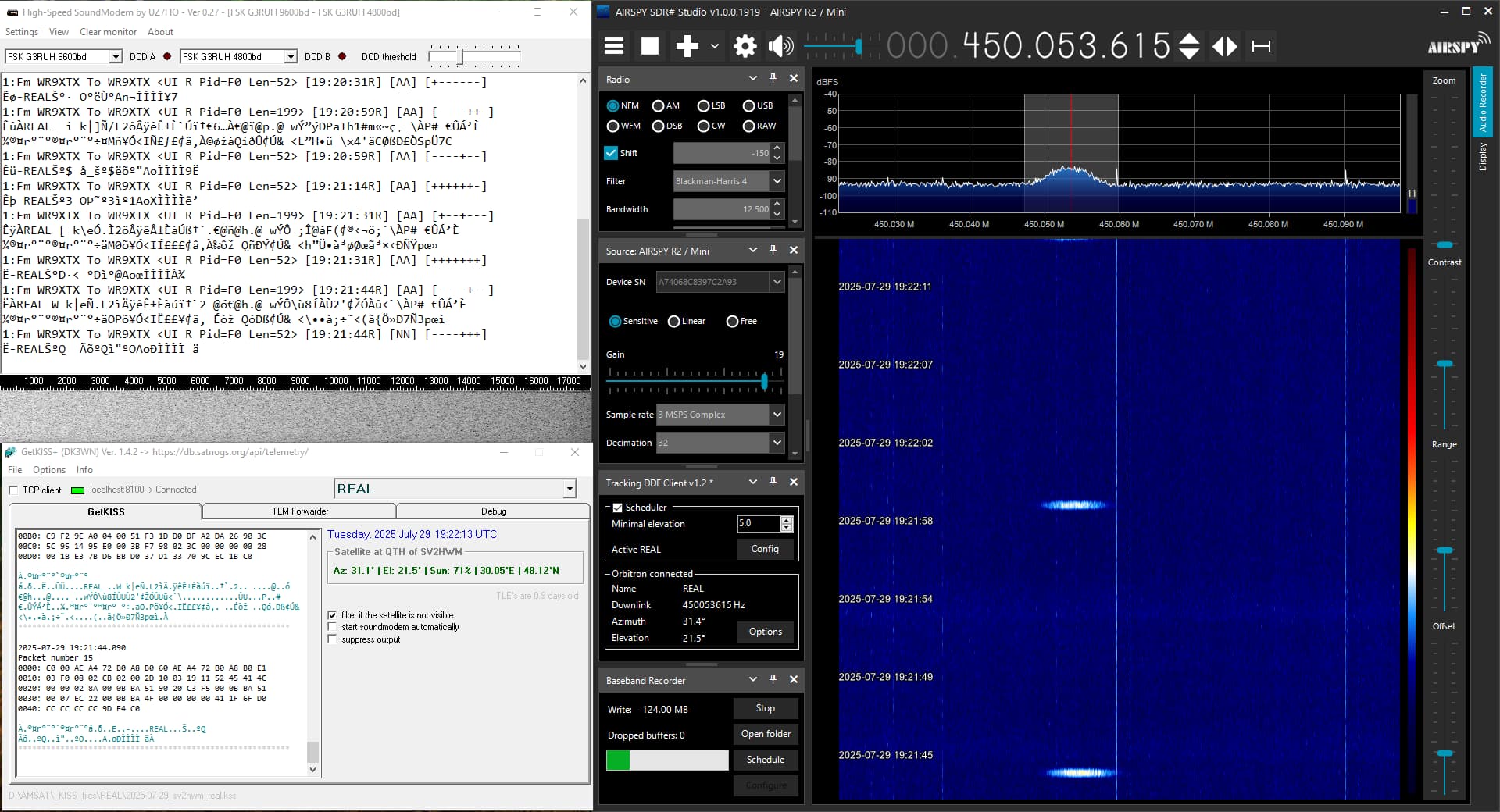
Task: Toggle filter if satellite not visible
Action: point(332,615)
